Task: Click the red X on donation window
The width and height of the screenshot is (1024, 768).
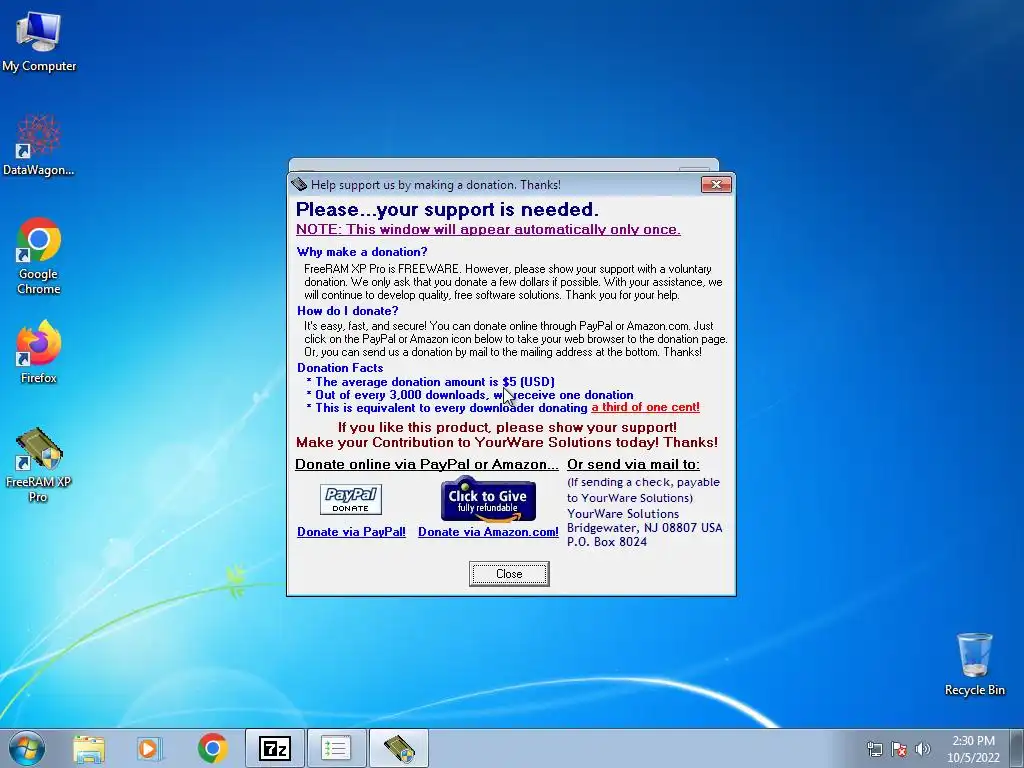Action: pyautogui.click(x=716, y=185)
